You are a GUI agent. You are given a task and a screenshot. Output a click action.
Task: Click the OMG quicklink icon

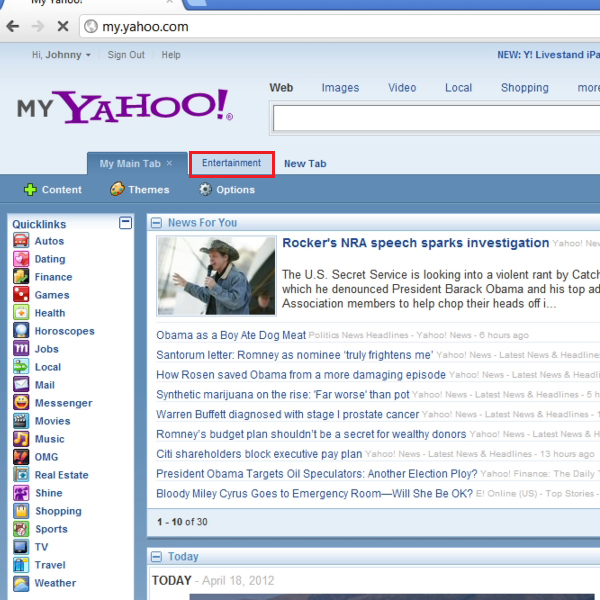pyautogui.click(x=21, y=457)
